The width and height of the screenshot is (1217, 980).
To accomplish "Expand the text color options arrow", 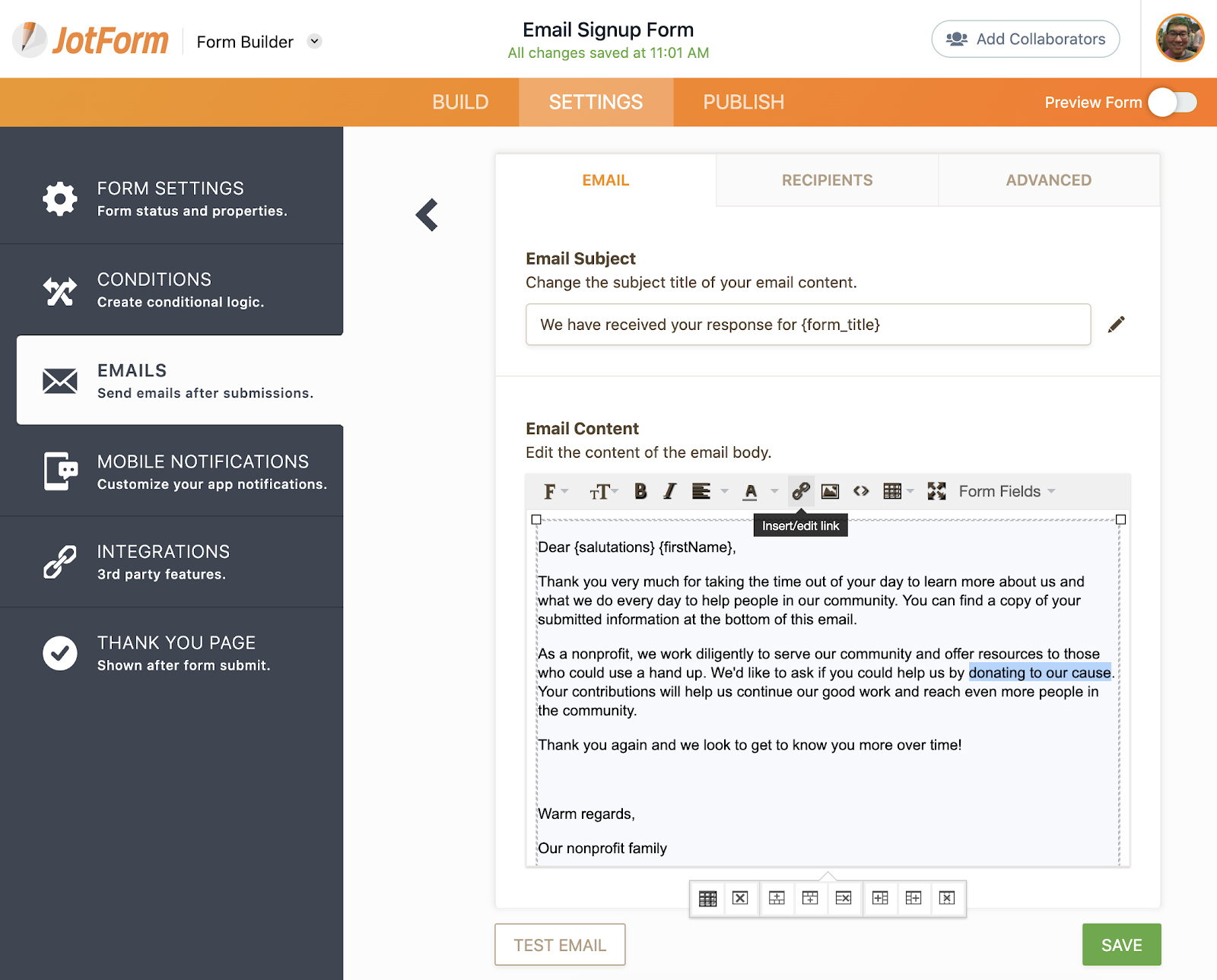I will click(774, 491).
